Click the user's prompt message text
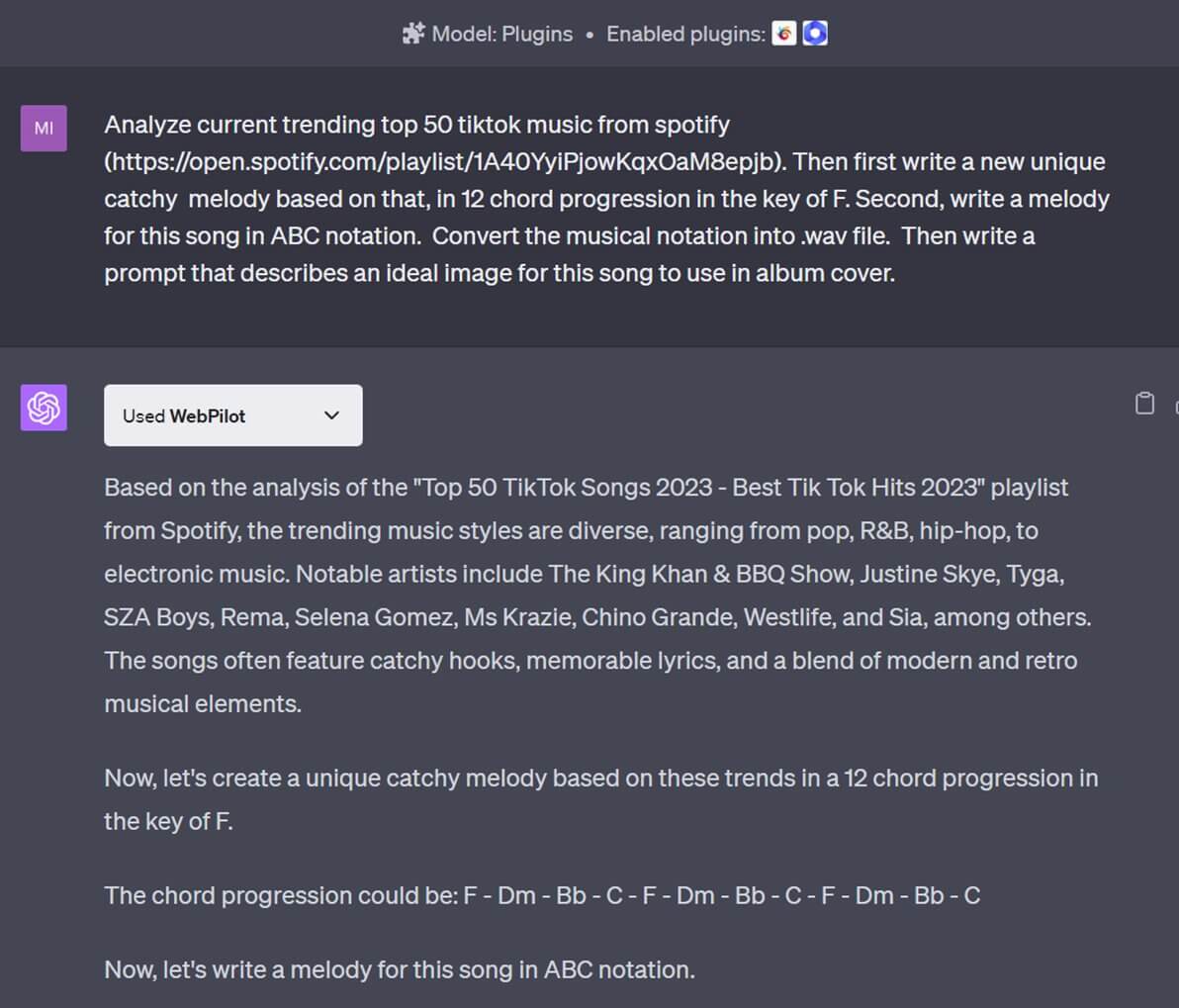 pyautogui.click(x=604, y=198)
